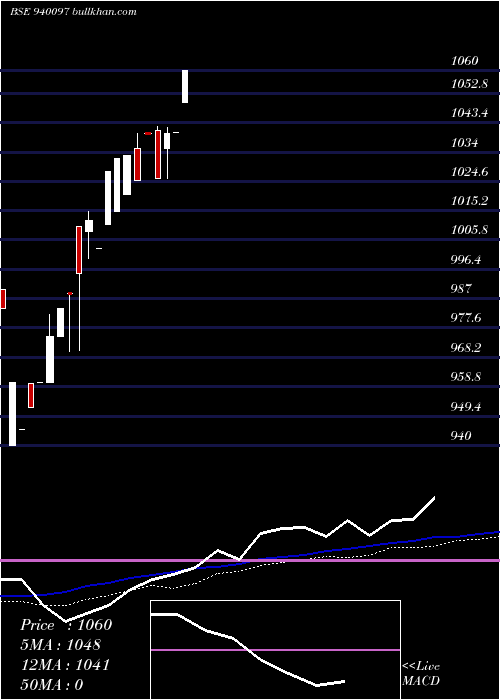Click the 1015.2 price axis label
This screenshot has height=700, width=500.
tap(470, 201)
